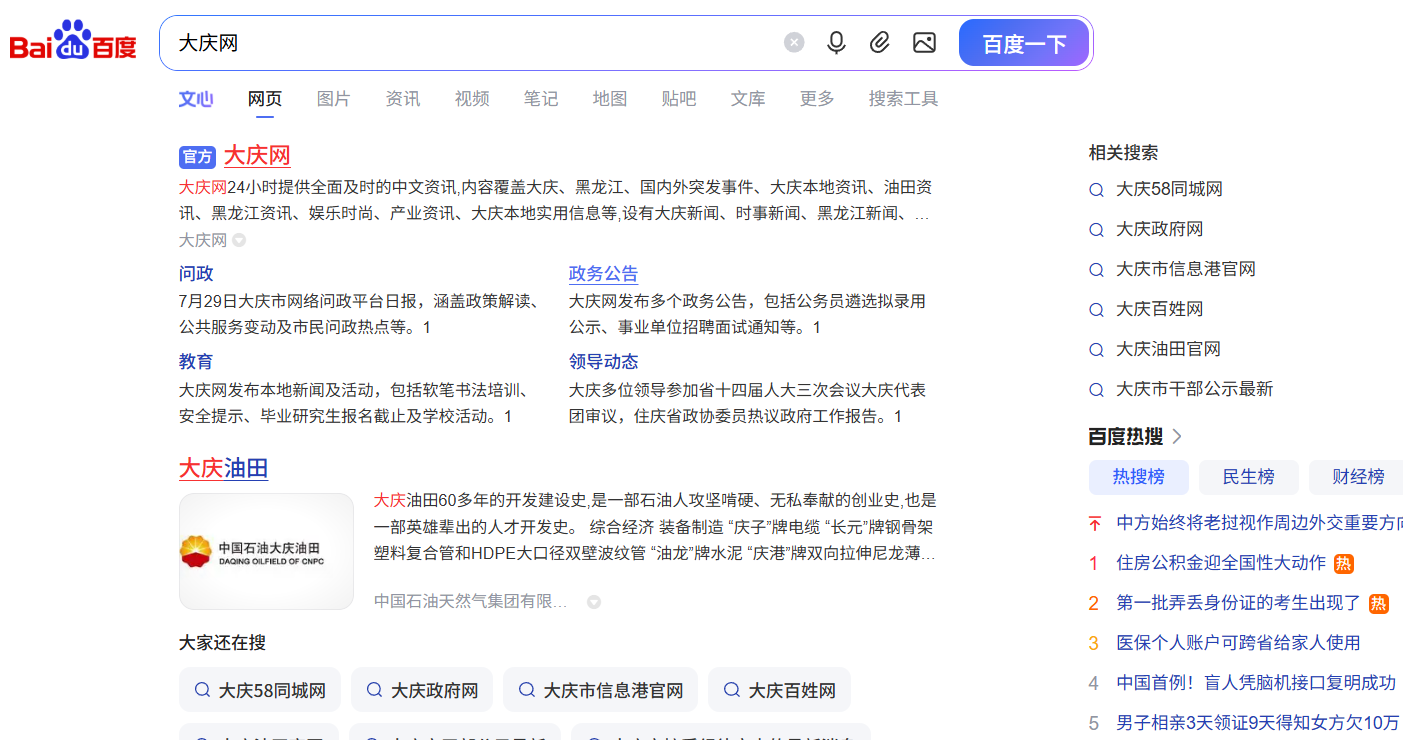Click the small 大庆网 source label

coord(203,240)
